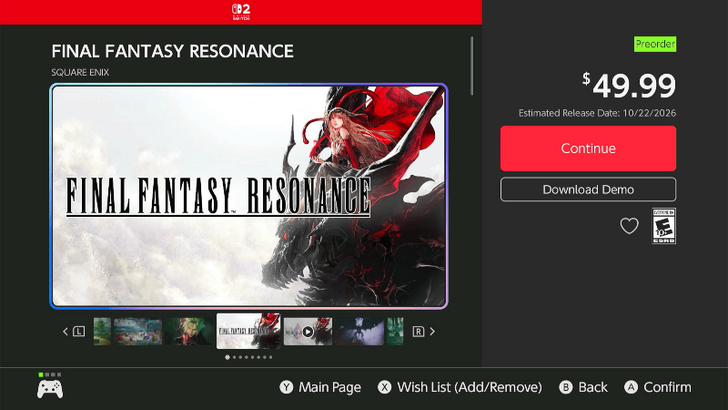Viewport: 728px width, 410px height.
Task: Go to next screenshot with right chevron
Action: [x=432, y=332]
